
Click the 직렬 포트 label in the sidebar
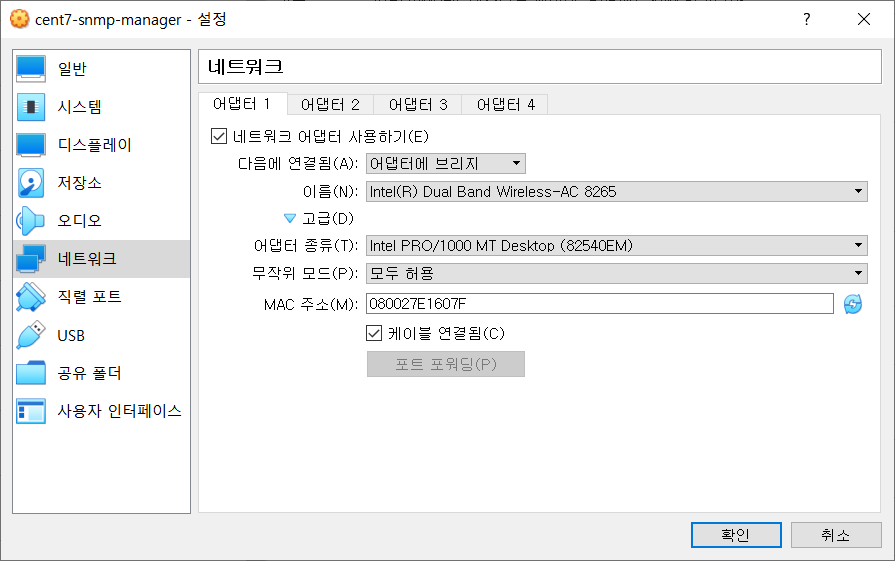tap(89, 297)
